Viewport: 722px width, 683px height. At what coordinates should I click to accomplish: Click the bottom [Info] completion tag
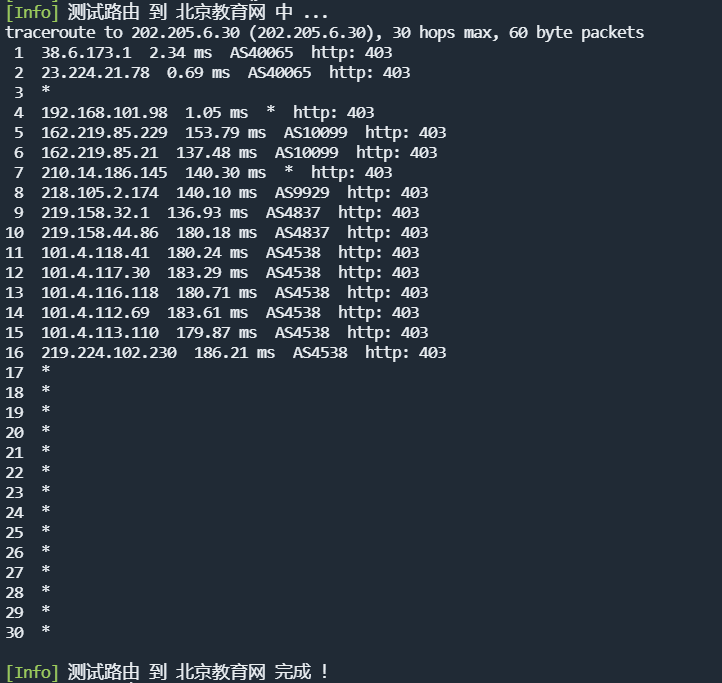[32, 672]
